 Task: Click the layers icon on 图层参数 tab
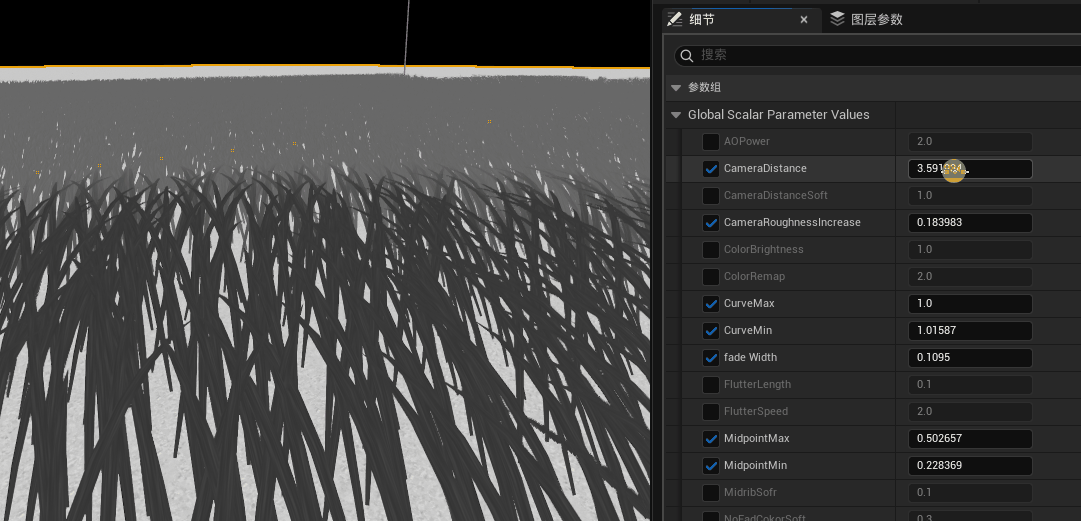(837, 19)
